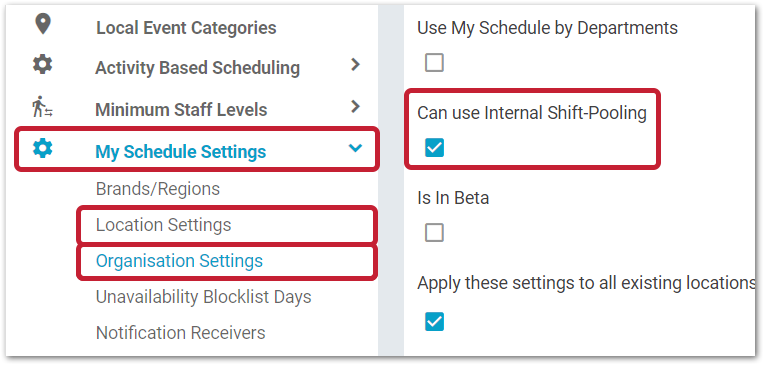Go to Location Settings submenu item

(x=164, y=225)
